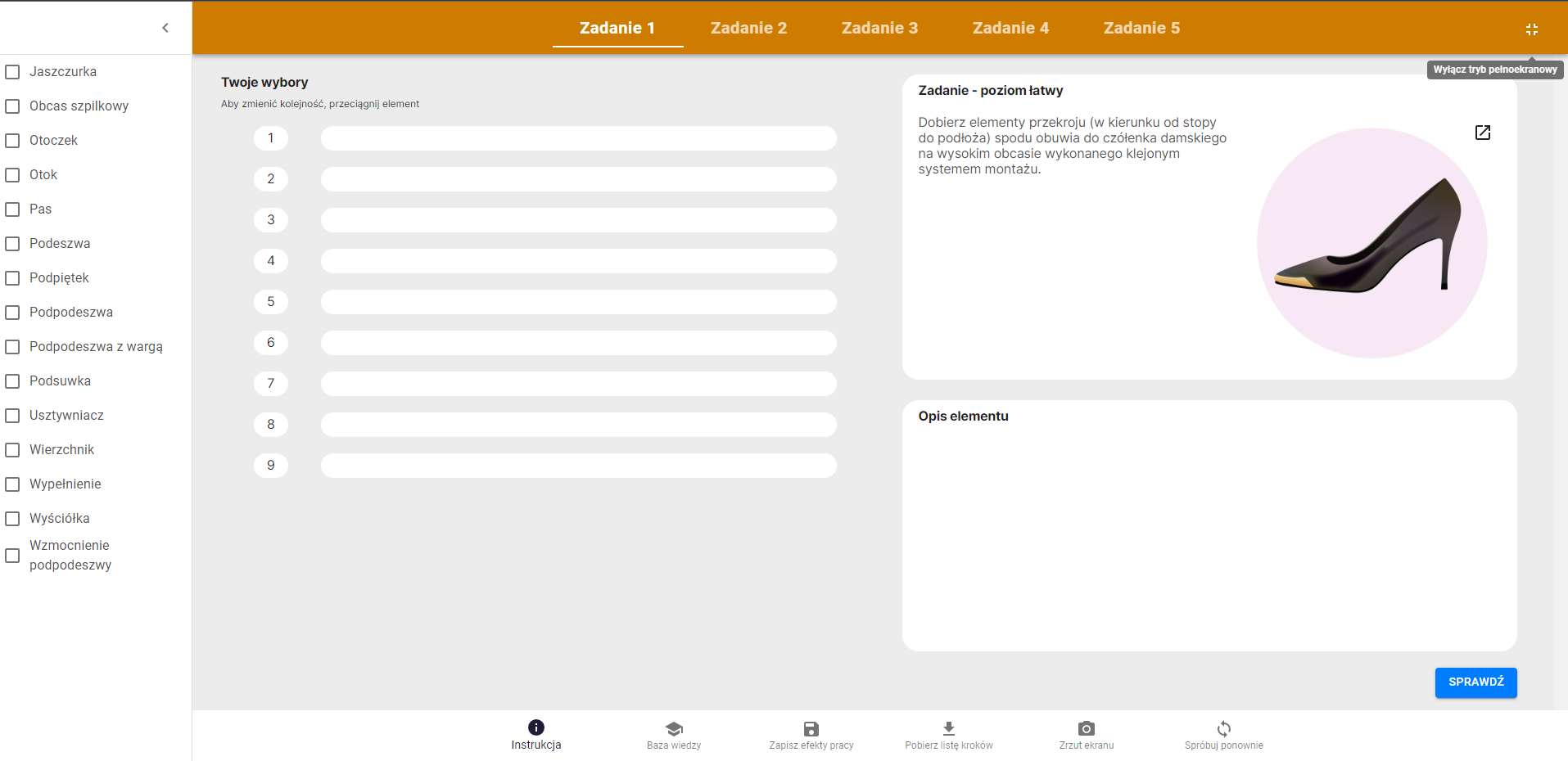
Task: Open shoe image in enlarged view
Action: (1482, 133)
